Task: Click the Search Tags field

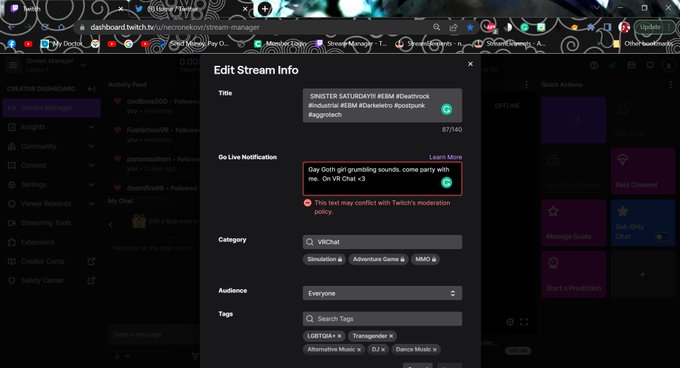Action: pos(382,319)
